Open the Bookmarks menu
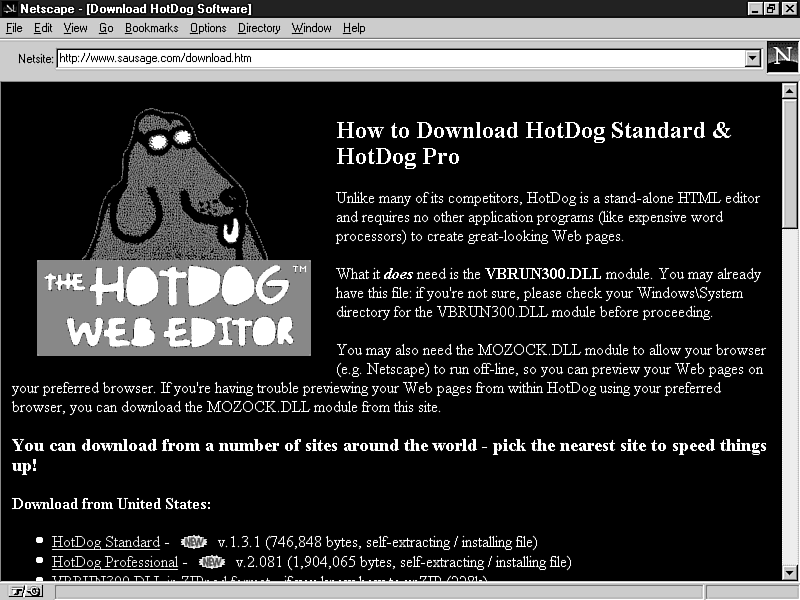800x600 pixels. coord(152,28)
